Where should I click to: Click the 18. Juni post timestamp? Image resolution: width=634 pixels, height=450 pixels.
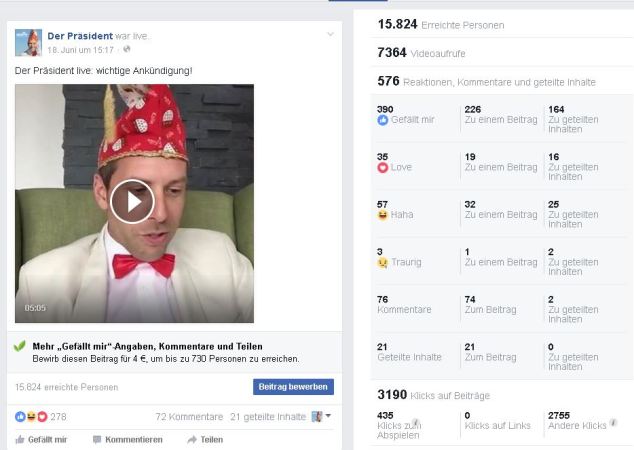[x=81, y=49]
